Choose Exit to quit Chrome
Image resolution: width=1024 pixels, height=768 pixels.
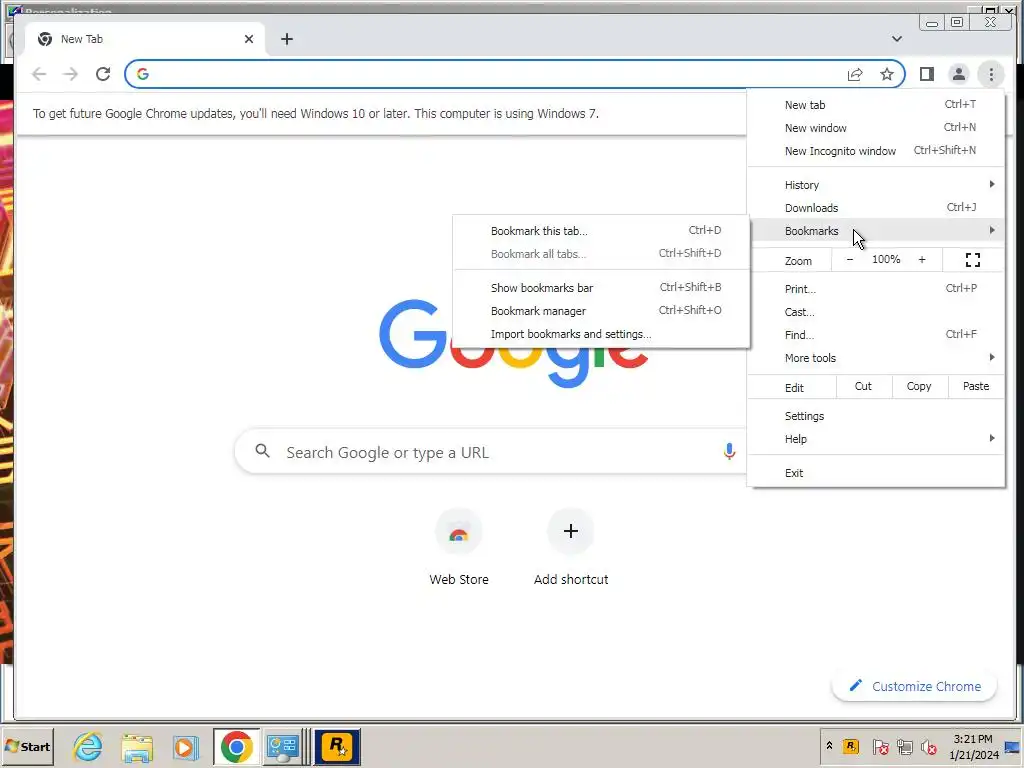point(876,473)
